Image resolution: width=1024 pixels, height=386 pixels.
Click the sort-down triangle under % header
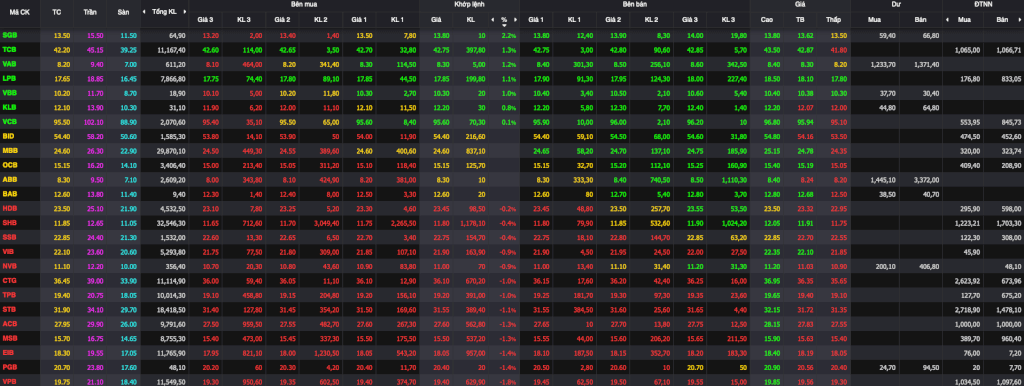[x=504, y=25]
